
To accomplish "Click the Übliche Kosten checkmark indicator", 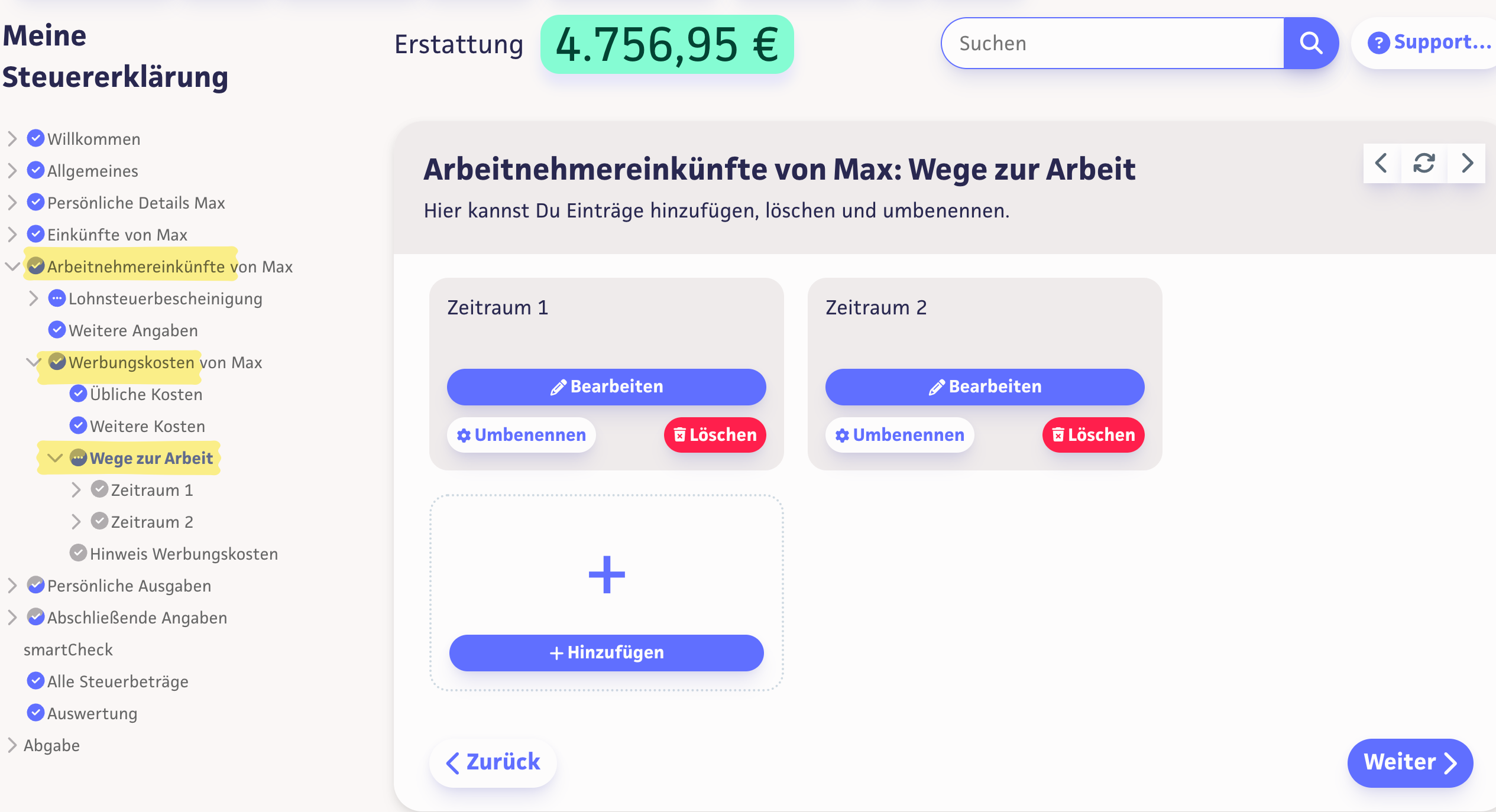I will (78, 394).
